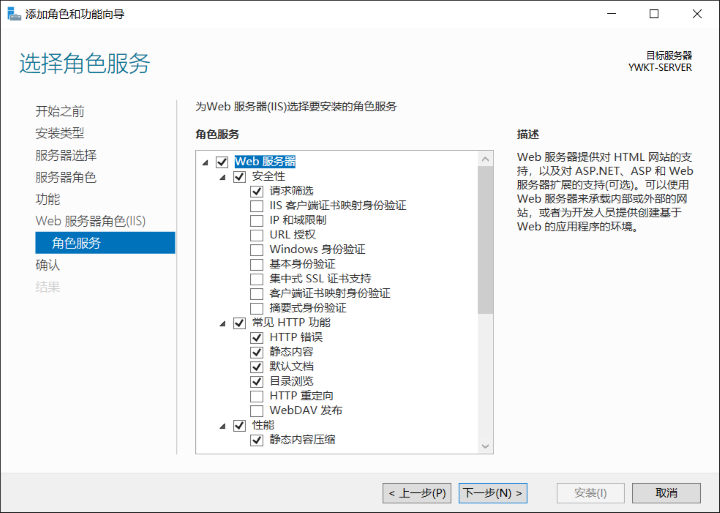Click the role services scrollbar thumb
Screen dimensions: 720x513
[x=485, y=240]
